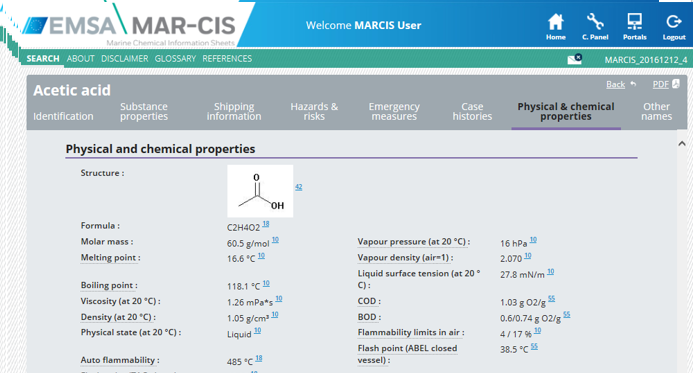Open the C. Panel wrench icon
Screen dimensions: 693x373
(x=595, y=21)
